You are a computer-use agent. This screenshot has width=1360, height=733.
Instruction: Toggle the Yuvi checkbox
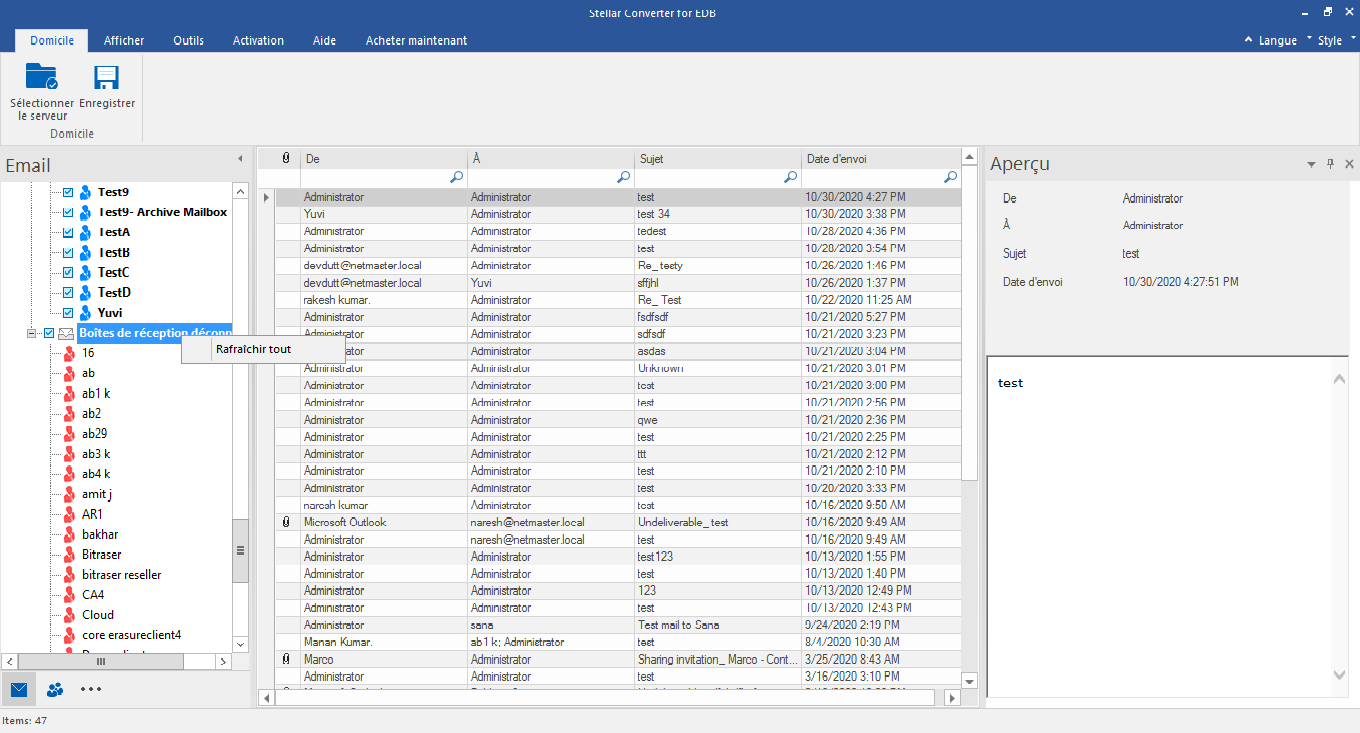[x=68, y=313]
